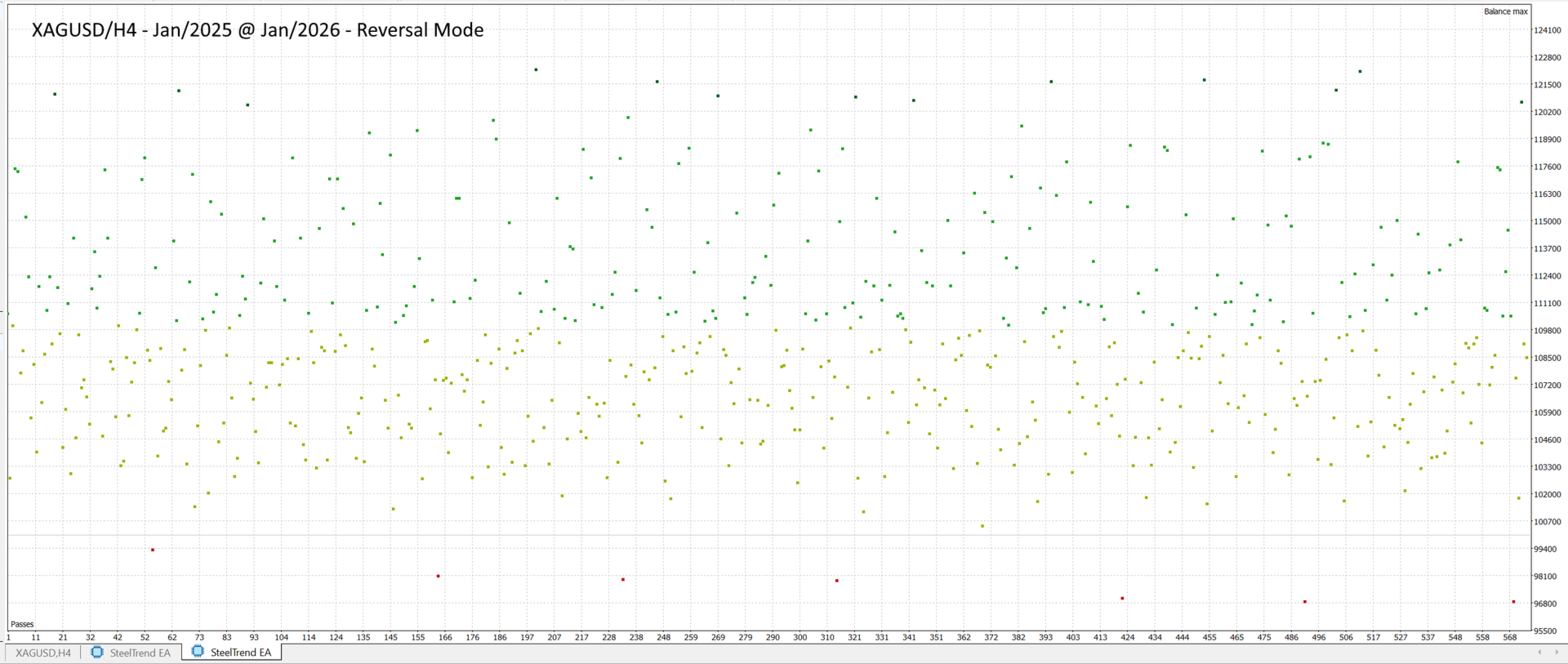This screenshot has width=1568, height=664.
Task: Select the red loss point near pass 233
Action: pos(623,579)
